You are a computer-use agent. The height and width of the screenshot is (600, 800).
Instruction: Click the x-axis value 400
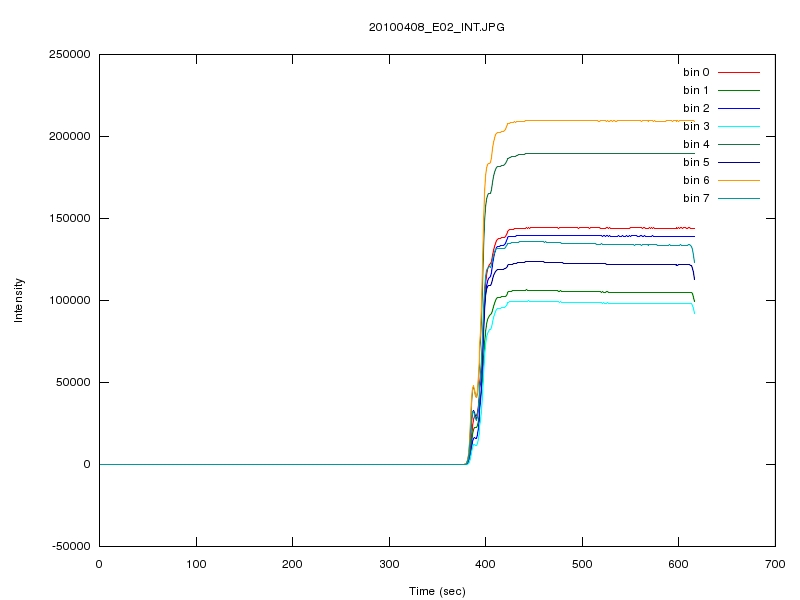pyautogui.click(x=486, y=564)
